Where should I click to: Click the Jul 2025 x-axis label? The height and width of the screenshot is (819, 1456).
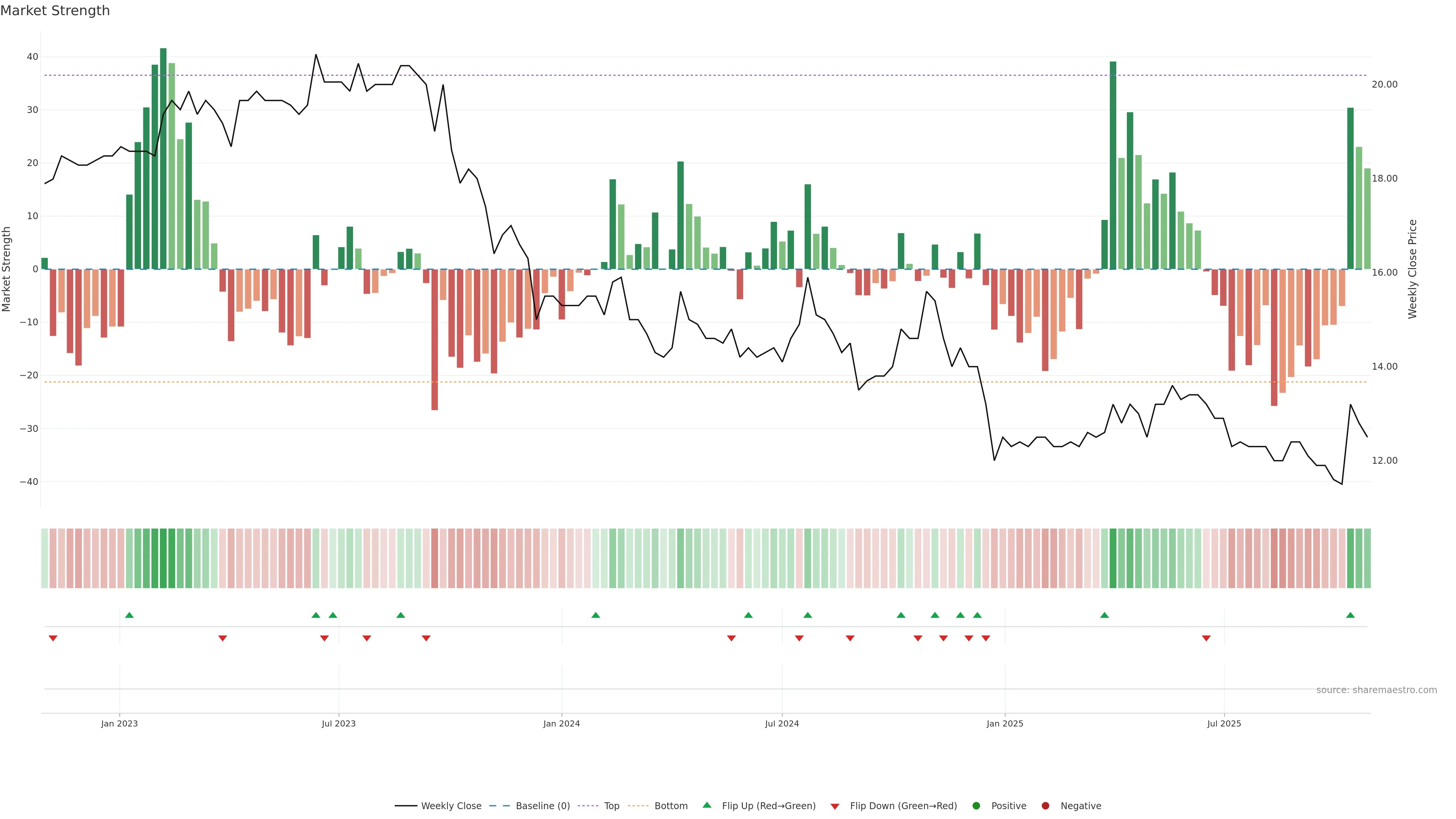click(1224, 723)
